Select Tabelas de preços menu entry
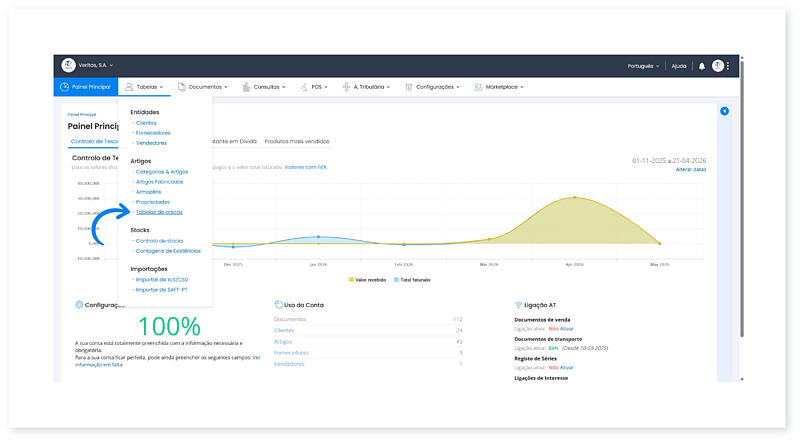 click(x=159, y=212)
